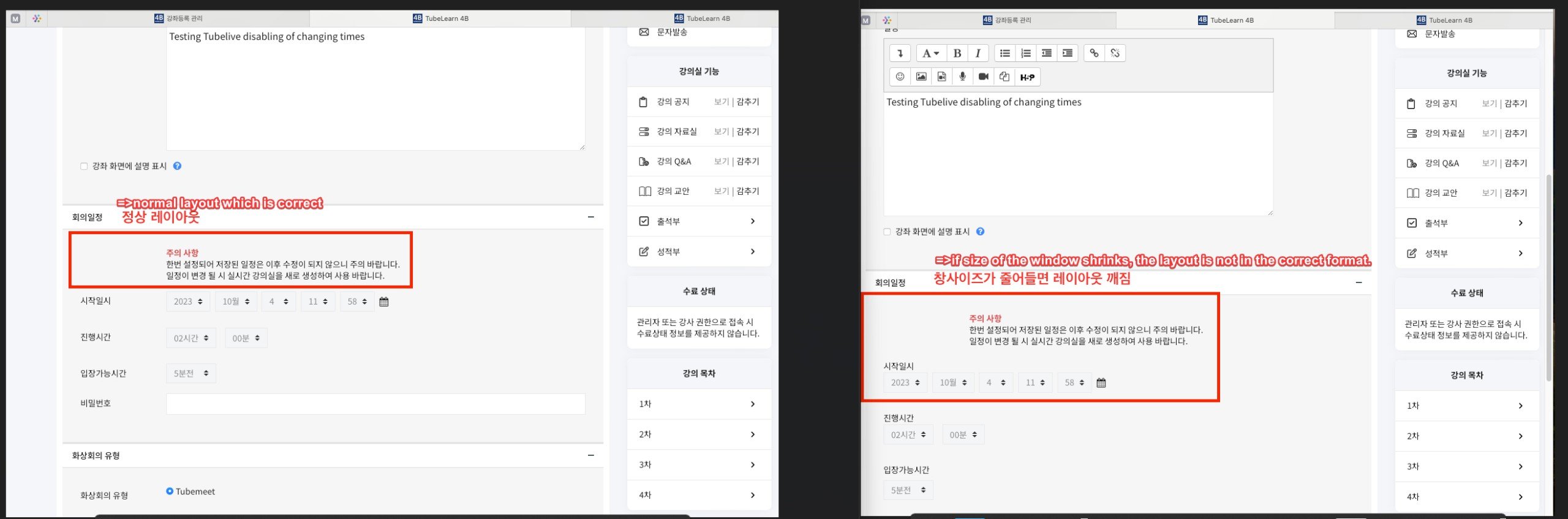Click 보기 for 강의 공지 in right window

1489,104
